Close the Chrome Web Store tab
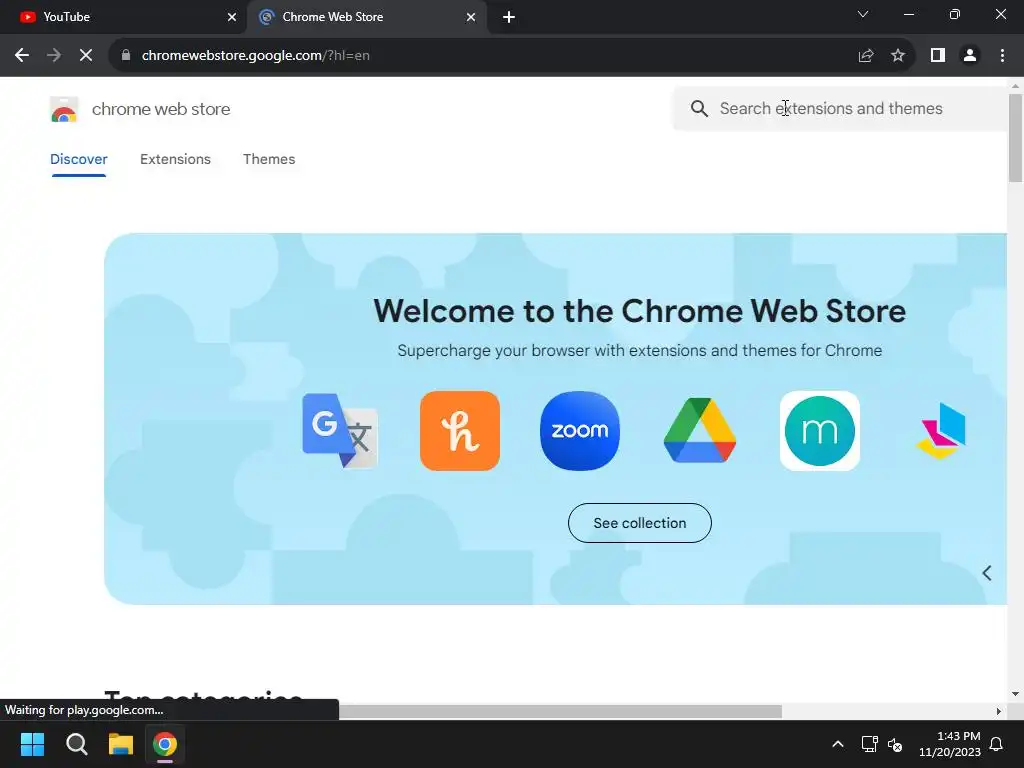The height and width of the screenshot is (768, 1024). click(471, 17)
